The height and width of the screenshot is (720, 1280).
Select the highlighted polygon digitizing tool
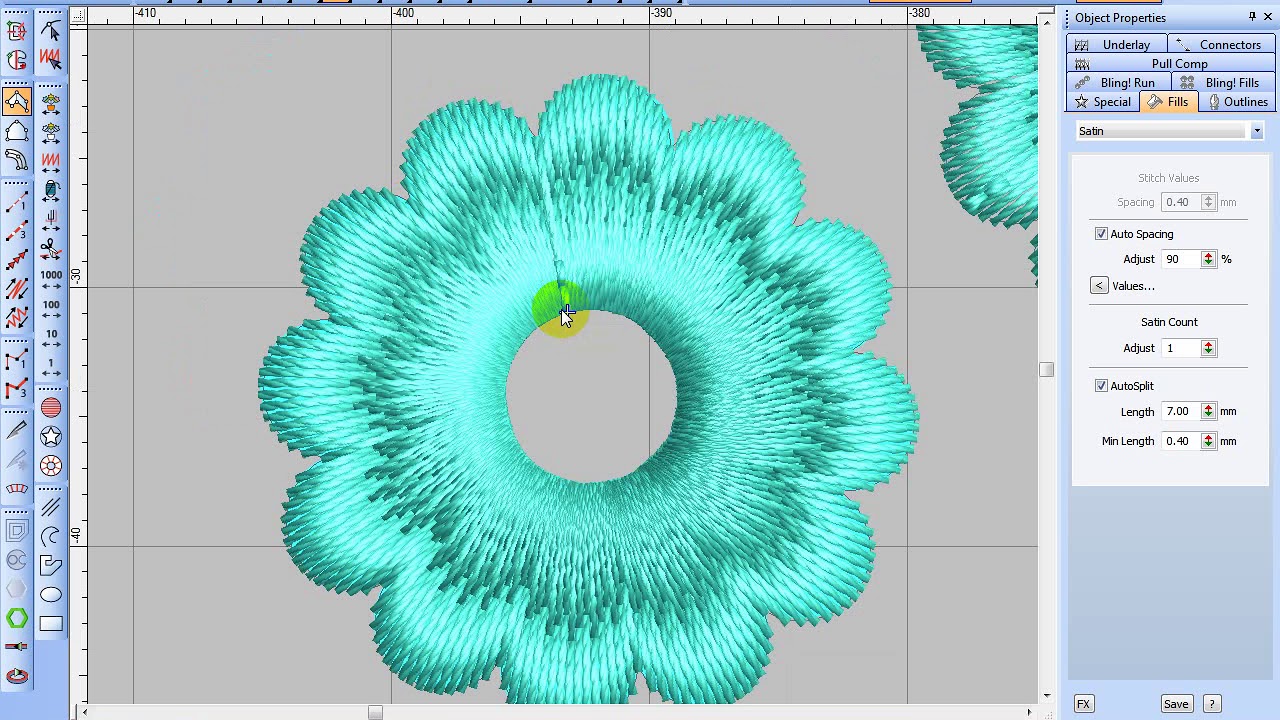[x=17, y=101]
